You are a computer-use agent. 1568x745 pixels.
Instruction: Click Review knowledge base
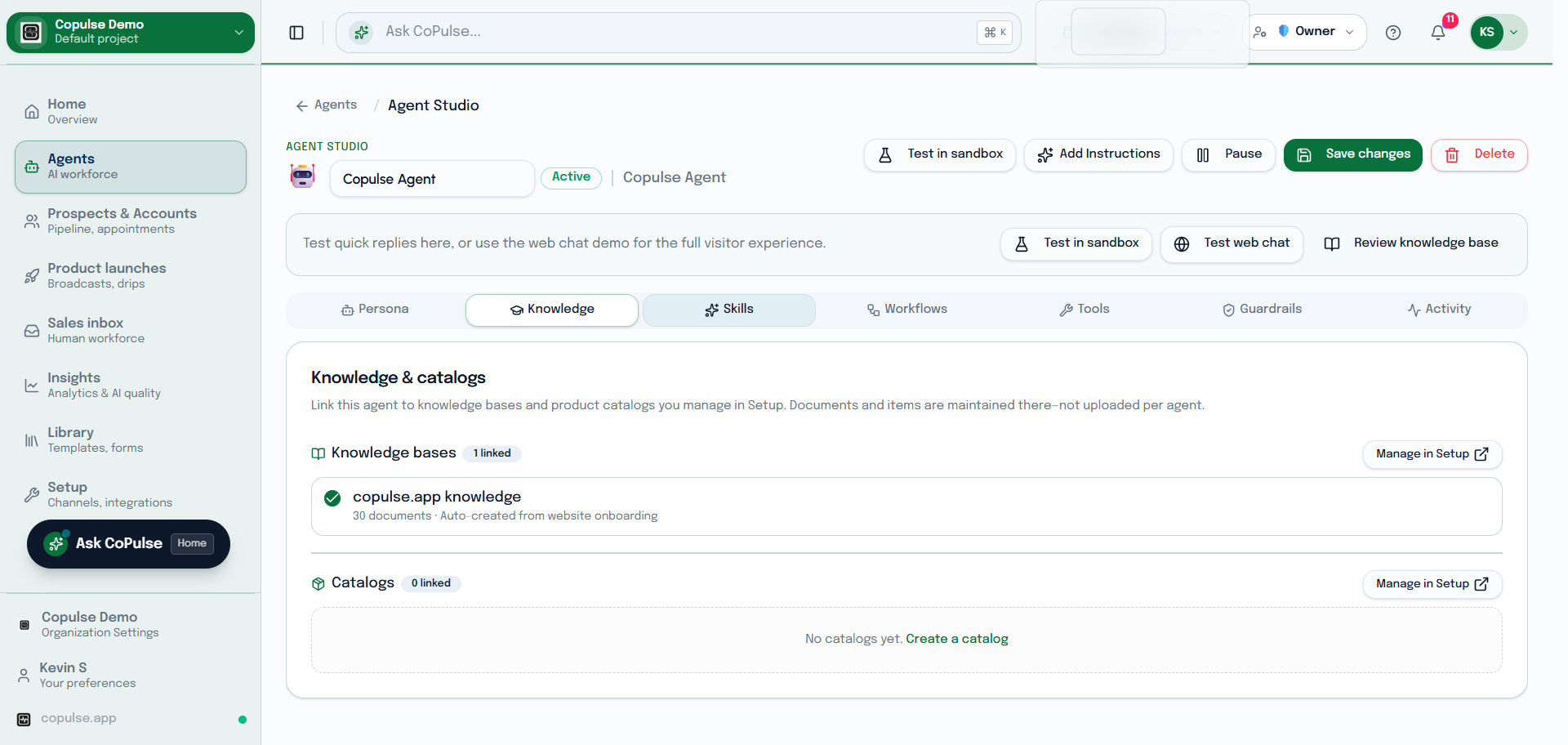click(1411, 243)
